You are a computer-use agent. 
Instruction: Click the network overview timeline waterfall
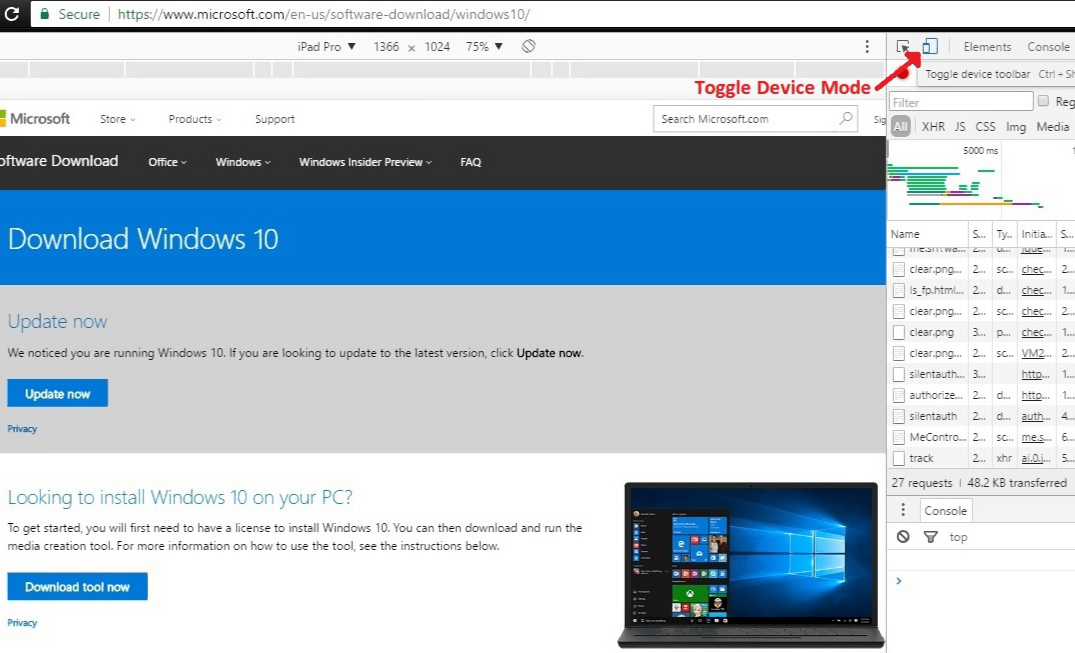pyautogui.click(x=981, y=183)
